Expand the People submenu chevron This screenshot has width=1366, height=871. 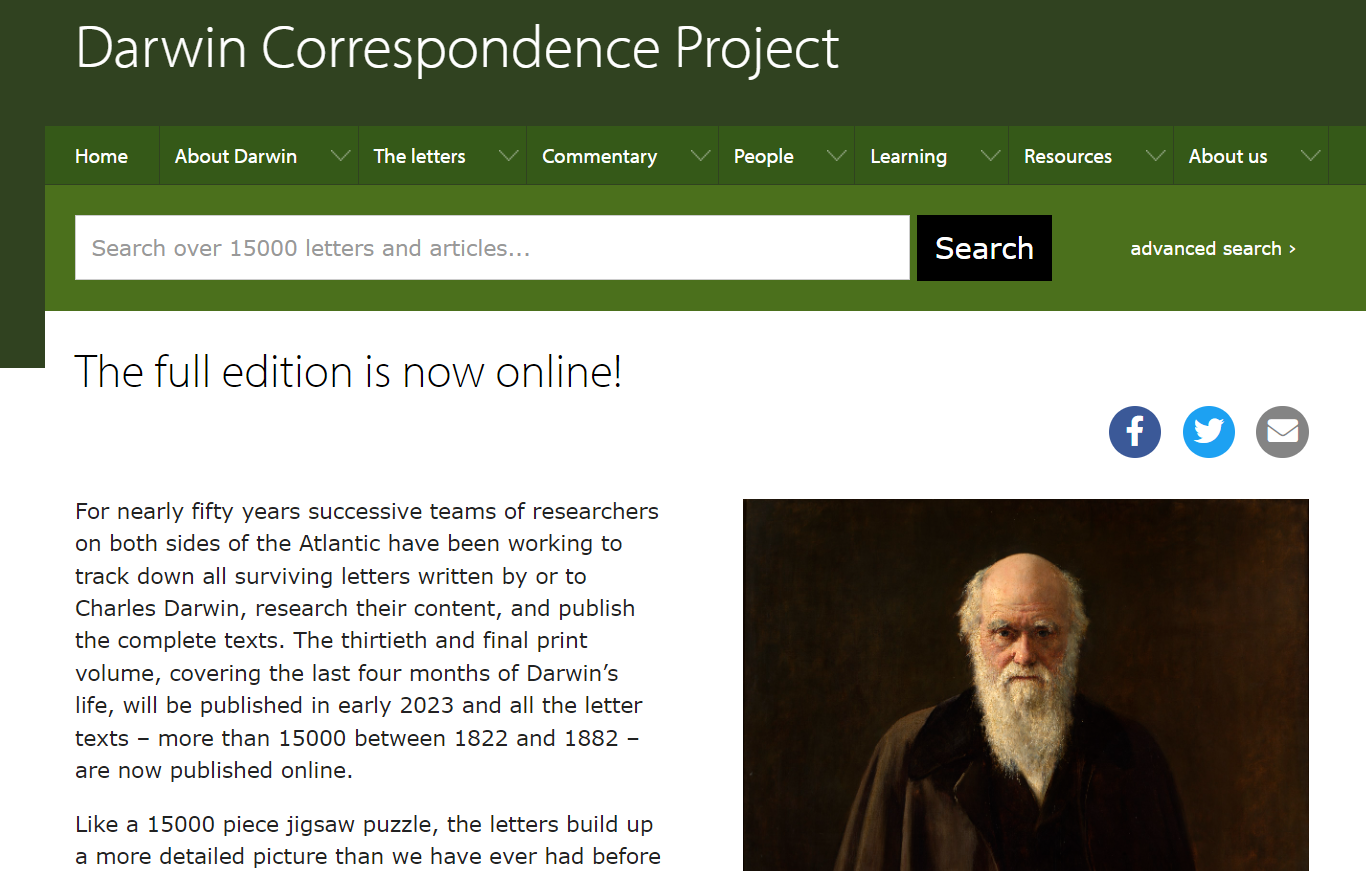[x=837, y=156]
